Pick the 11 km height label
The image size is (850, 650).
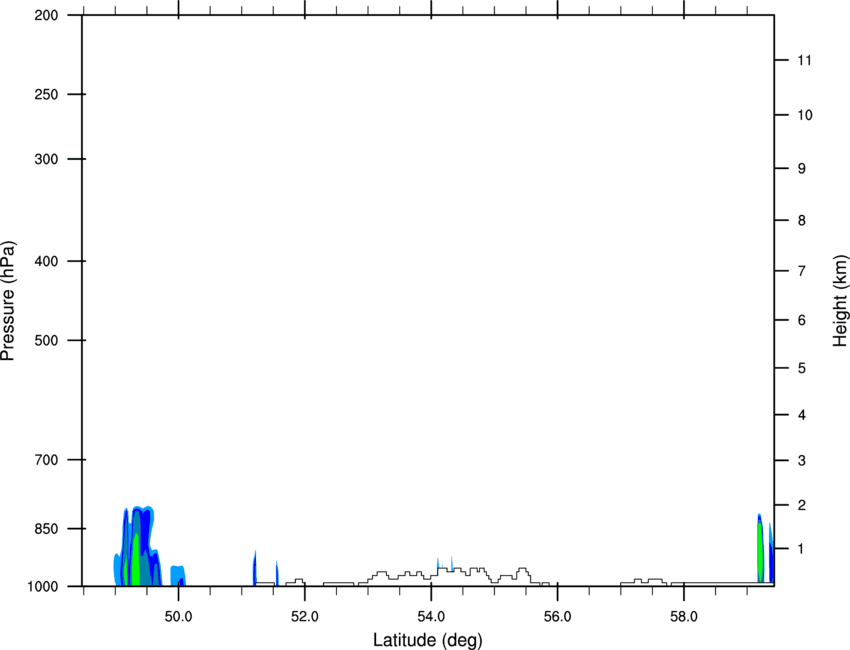point(804,60)
